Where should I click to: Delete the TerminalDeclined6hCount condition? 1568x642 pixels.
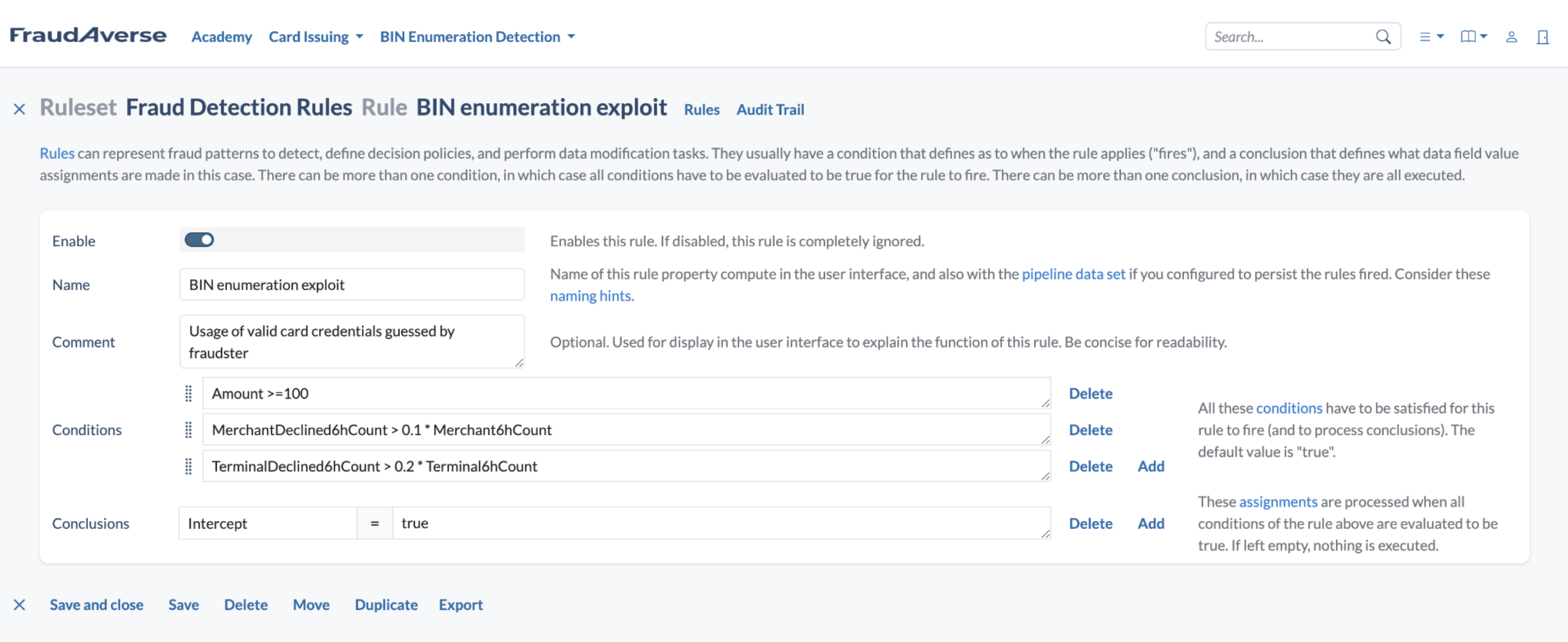[x=1090, y=466]
